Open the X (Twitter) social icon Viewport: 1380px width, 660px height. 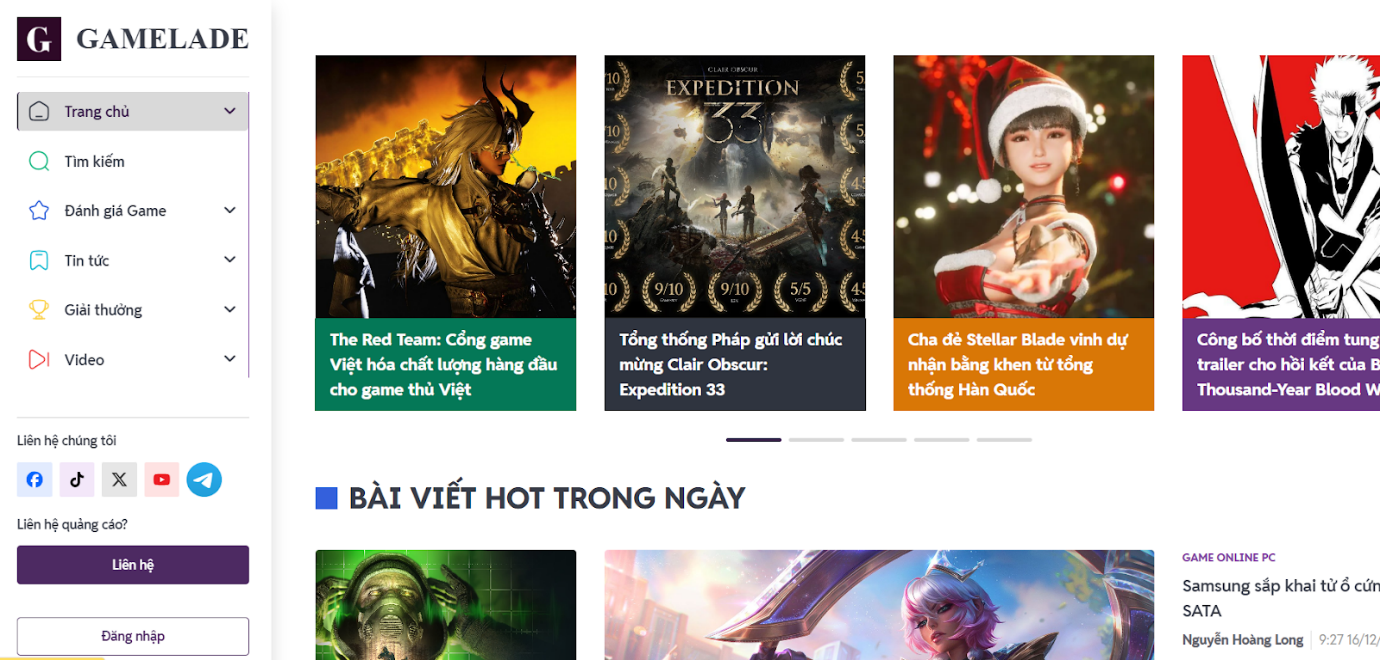click(119, 480)
